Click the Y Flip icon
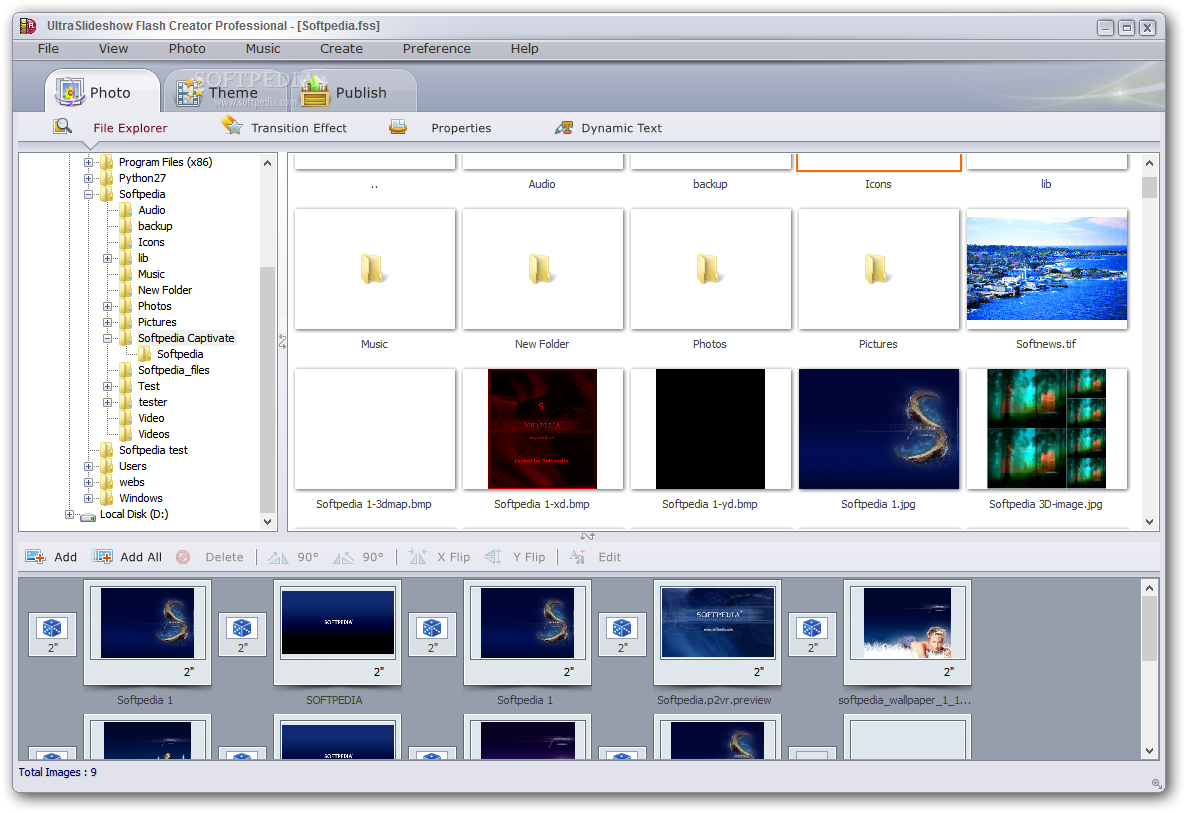Viewport: 1186px width, 813px height. tap(493, 557)
